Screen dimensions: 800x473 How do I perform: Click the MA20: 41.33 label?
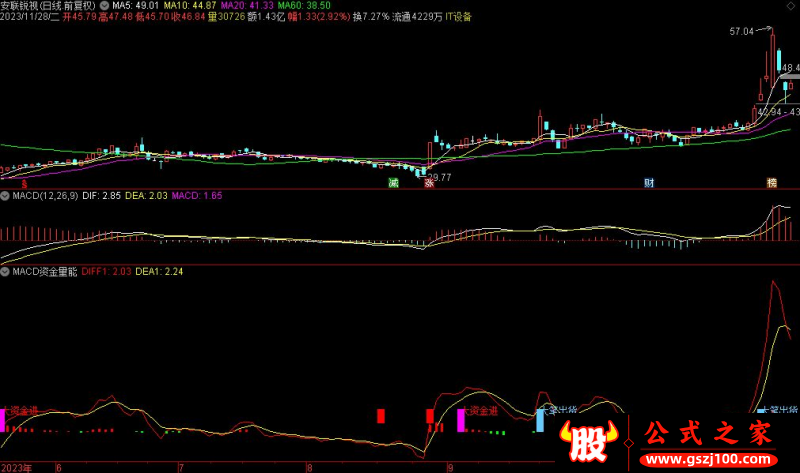pyautogui.click(x=247, y=6)
